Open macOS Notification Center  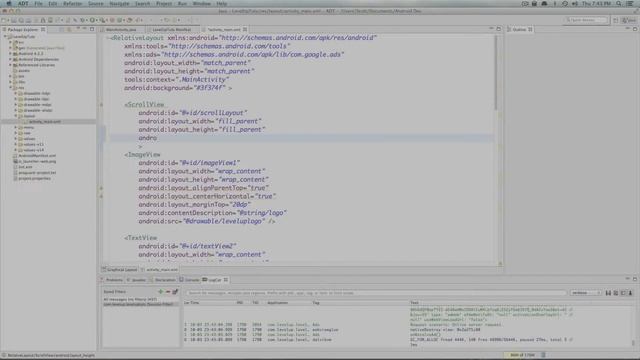click(631, 4)
